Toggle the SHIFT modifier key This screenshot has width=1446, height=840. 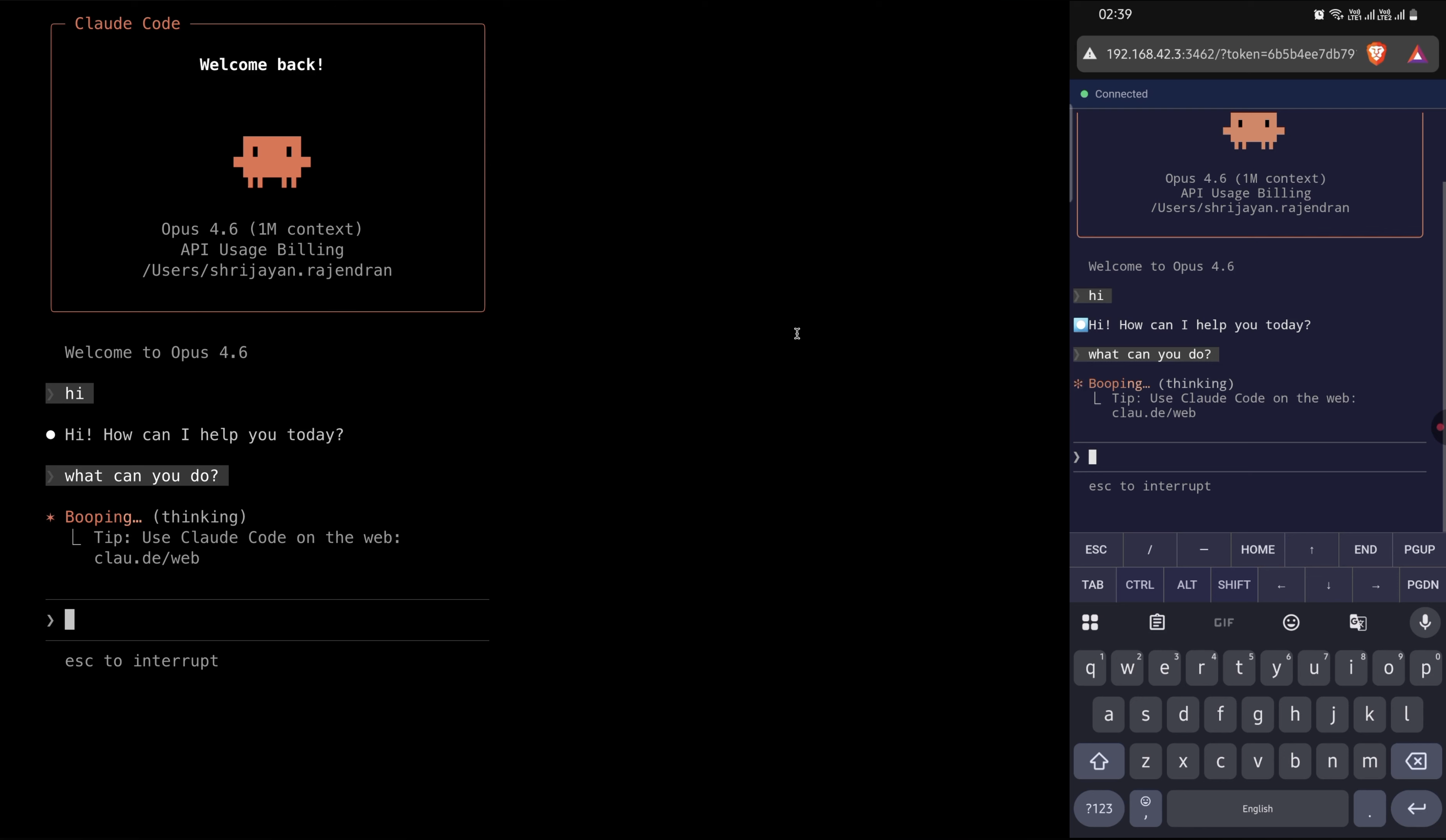coord(1234,585)
